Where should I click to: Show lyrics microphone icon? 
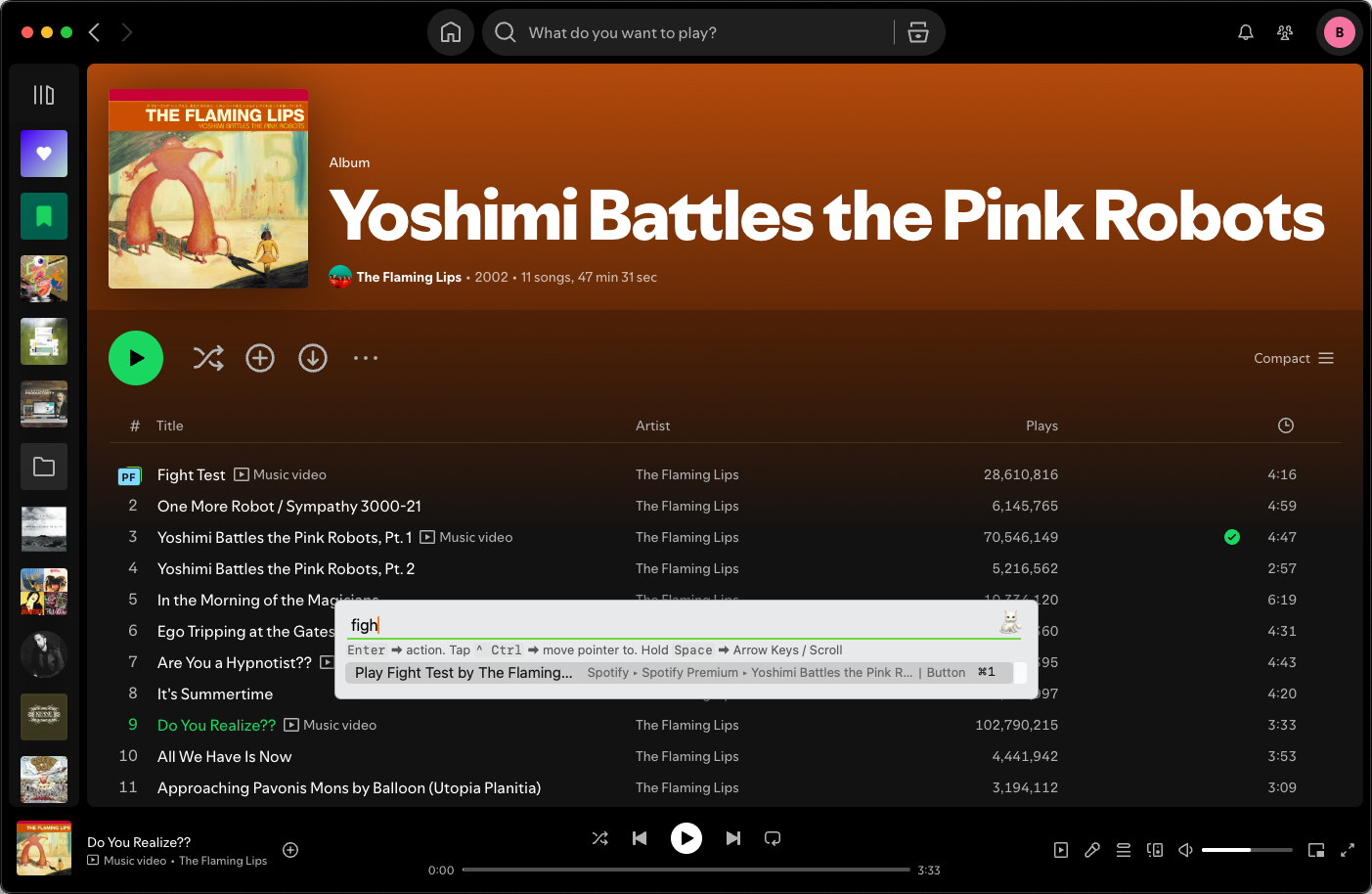point(1092,850)
